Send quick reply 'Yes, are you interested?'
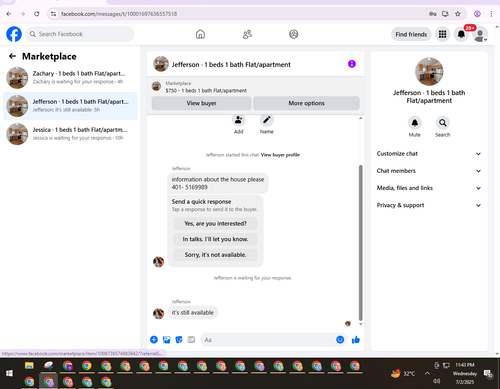 pos(215,224)
